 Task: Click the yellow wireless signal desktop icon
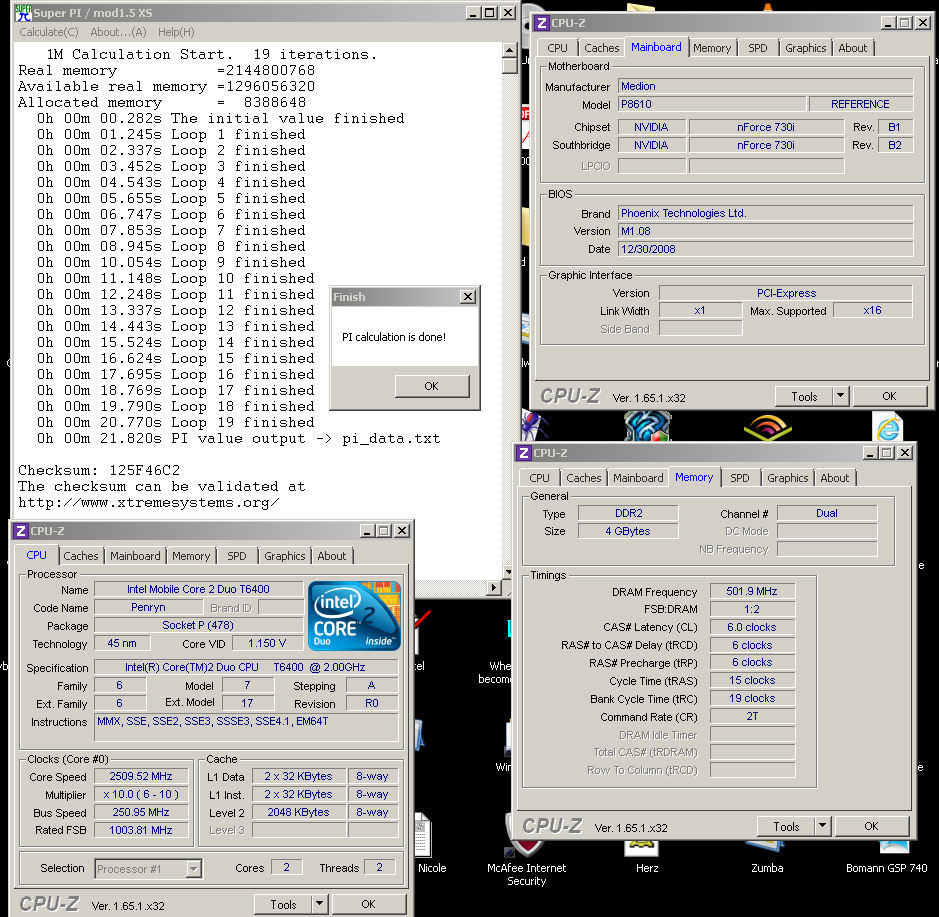[x=768, y=427]
